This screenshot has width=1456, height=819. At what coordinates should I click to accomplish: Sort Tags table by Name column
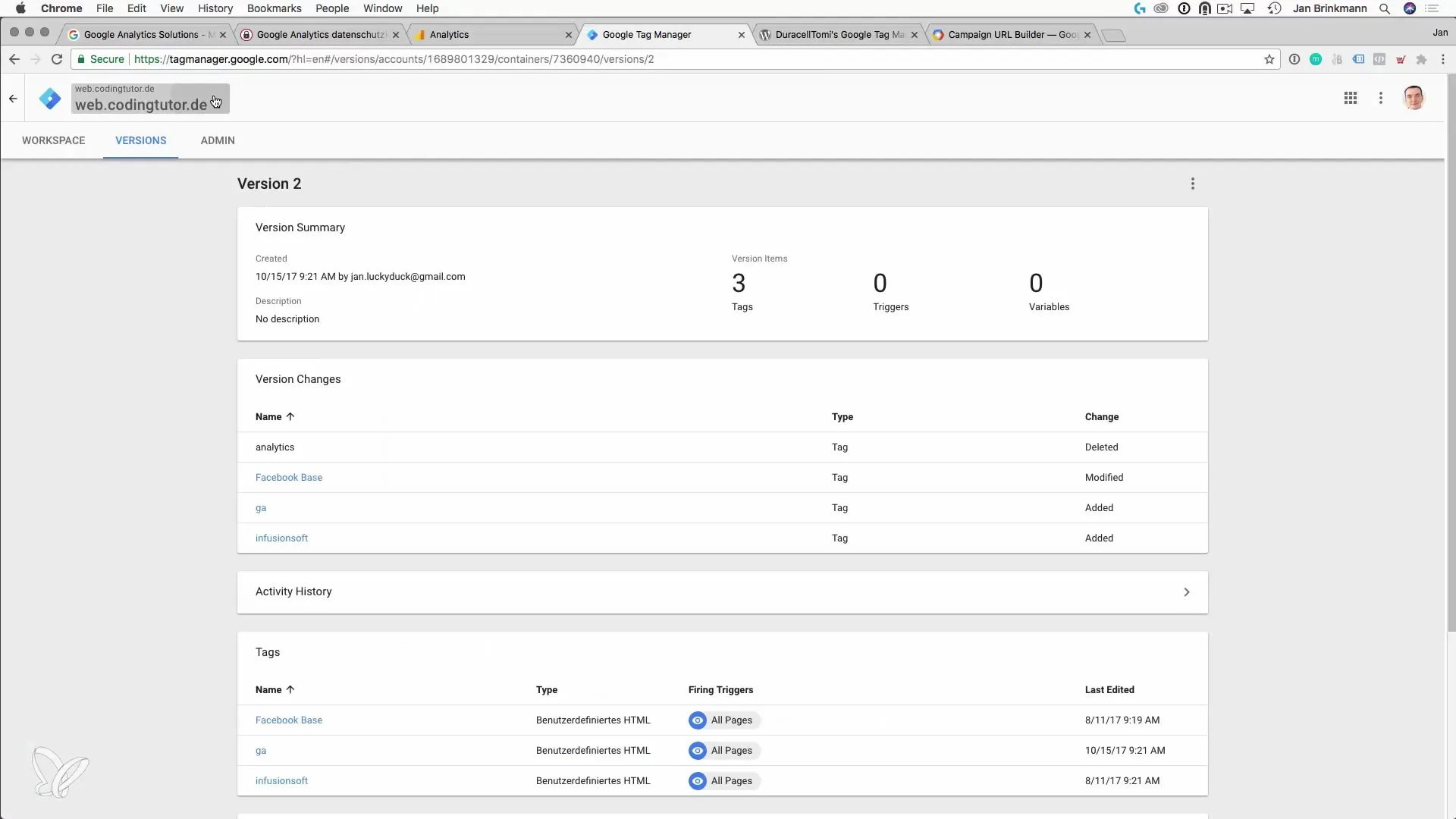point(275,690)
